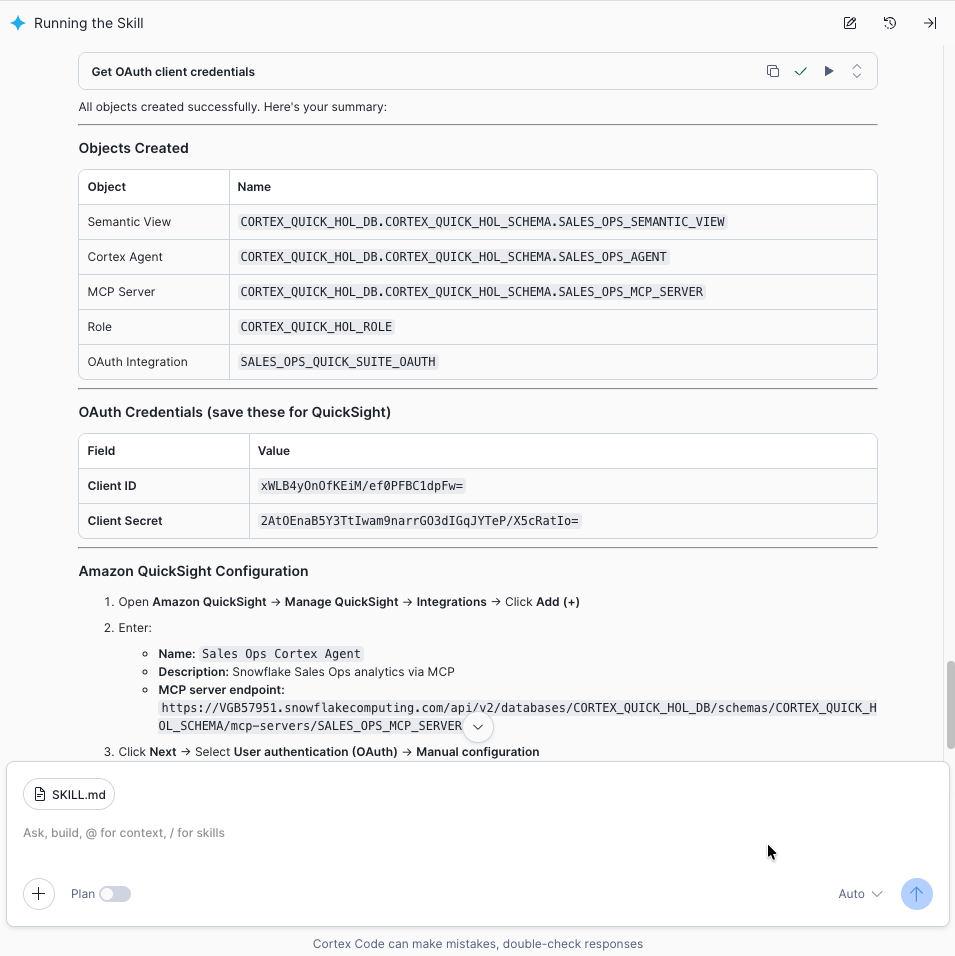This screenshot has height=956, width=955.
Task: Select the Client ID value xWLB4yOnOfKEiM
Action: [x=362, y=486]
